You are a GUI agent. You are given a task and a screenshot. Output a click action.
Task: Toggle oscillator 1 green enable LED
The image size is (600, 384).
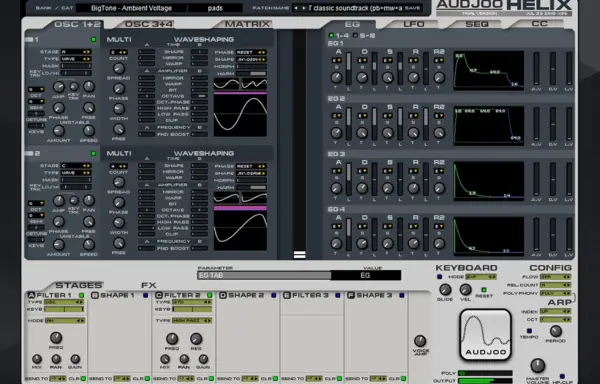point(93,39)
